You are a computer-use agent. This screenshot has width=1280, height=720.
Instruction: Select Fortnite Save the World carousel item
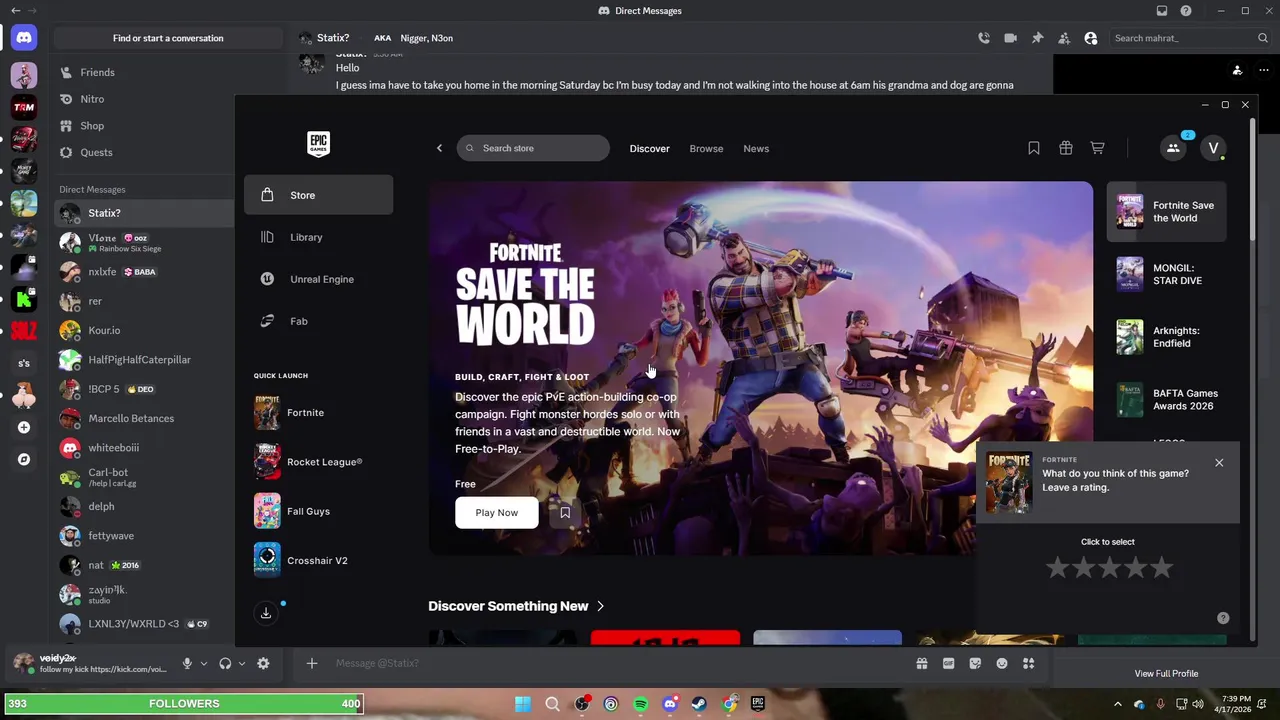coord(1166,212)
